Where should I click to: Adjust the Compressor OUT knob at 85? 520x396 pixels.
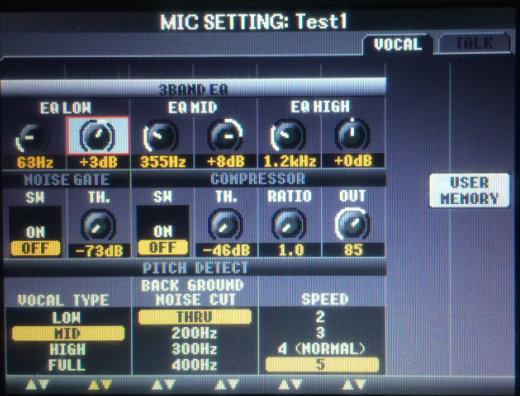[353, 224]
